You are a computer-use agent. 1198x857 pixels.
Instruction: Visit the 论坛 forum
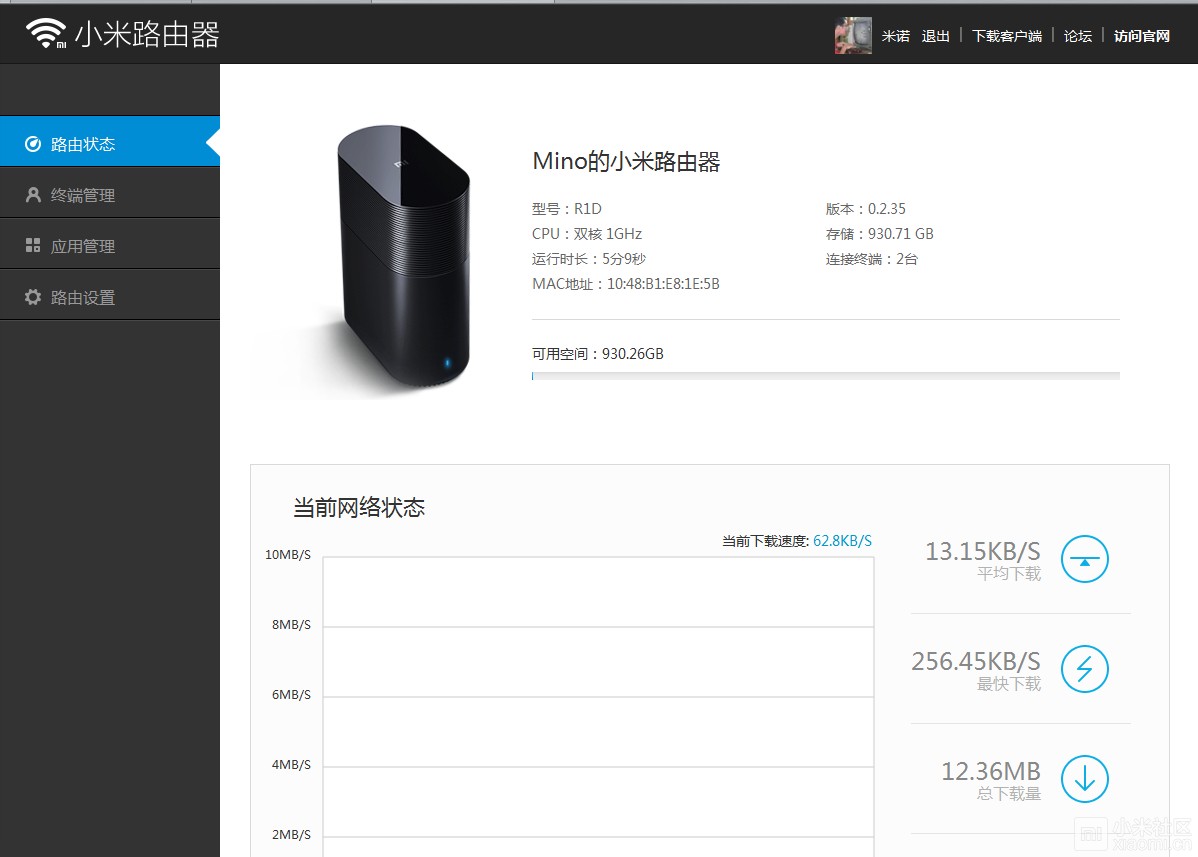coord(1078,36)
